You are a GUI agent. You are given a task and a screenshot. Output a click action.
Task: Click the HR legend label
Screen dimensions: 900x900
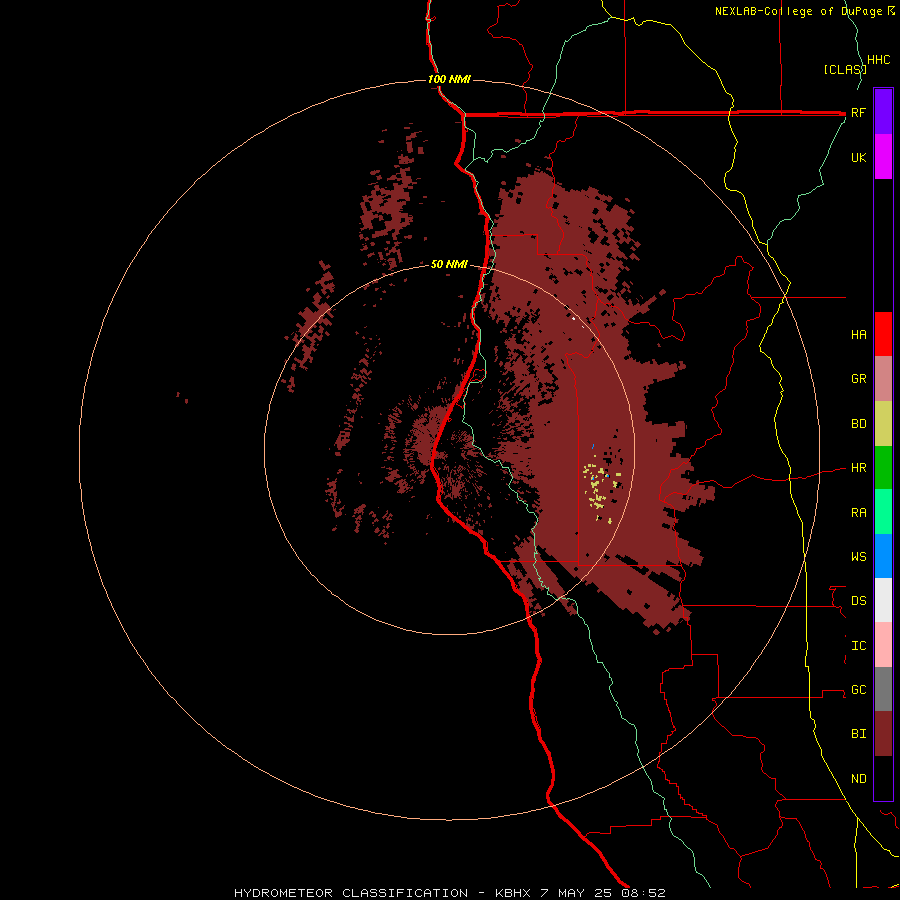[x=858, y=468]
